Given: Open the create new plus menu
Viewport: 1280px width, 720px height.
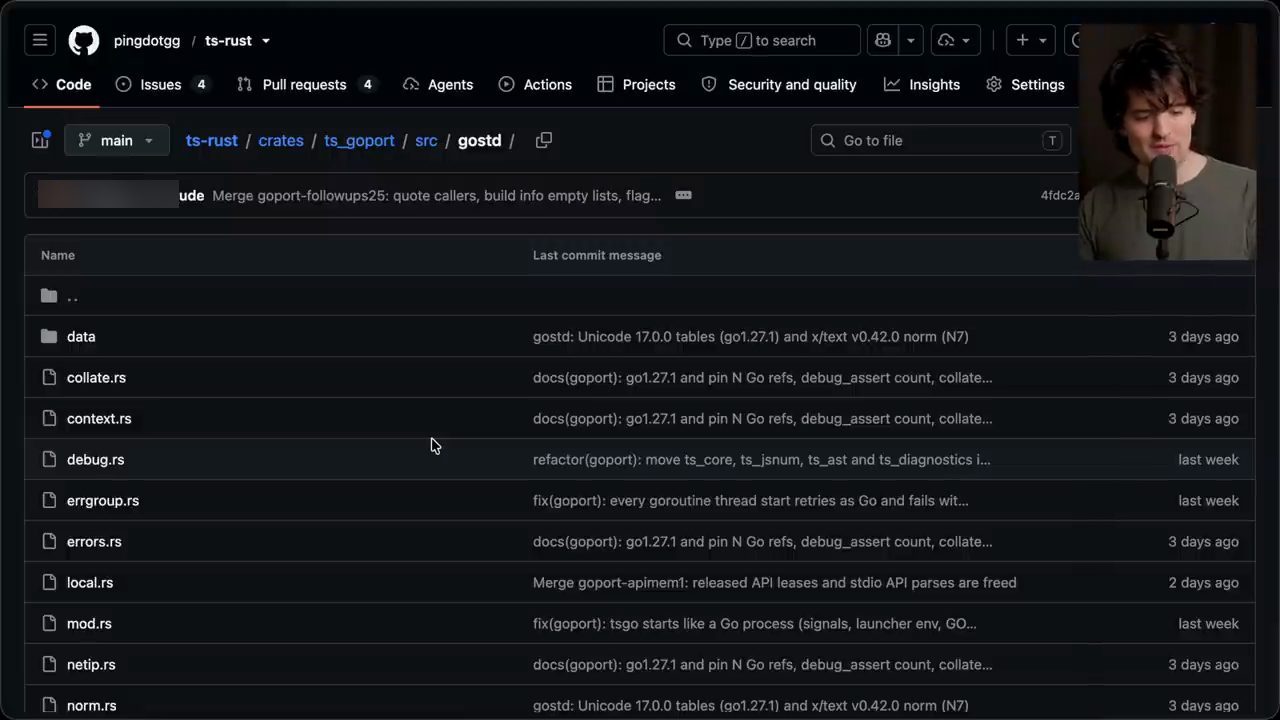Looking at the screenshot, I should [x=1031, y=40].
